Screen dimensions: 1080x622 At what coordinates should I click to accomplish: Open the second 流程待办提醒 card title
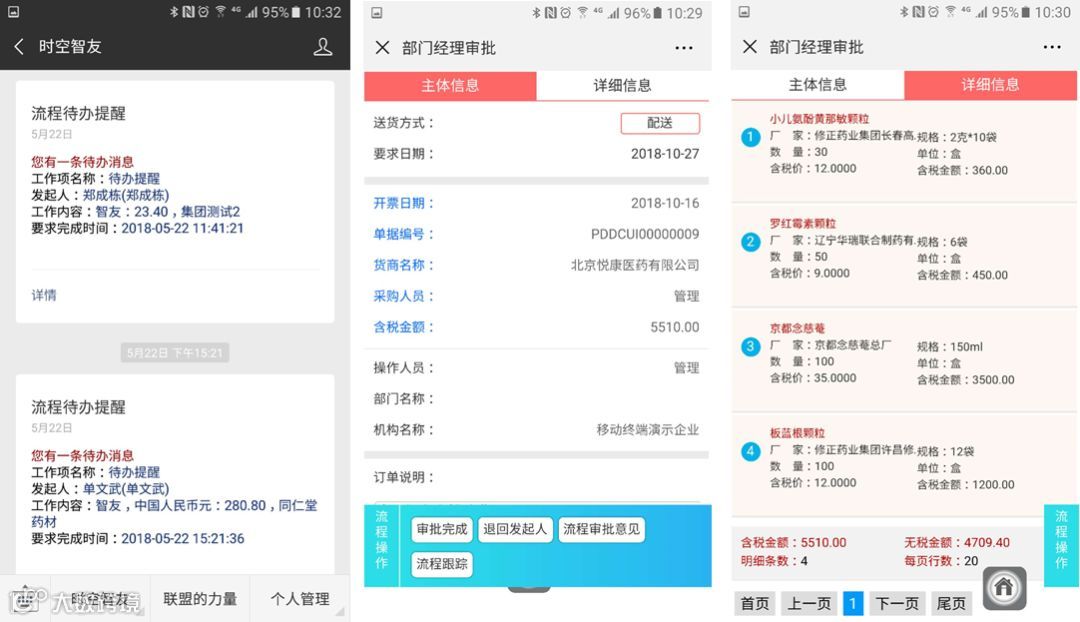[x=79, y=407]
